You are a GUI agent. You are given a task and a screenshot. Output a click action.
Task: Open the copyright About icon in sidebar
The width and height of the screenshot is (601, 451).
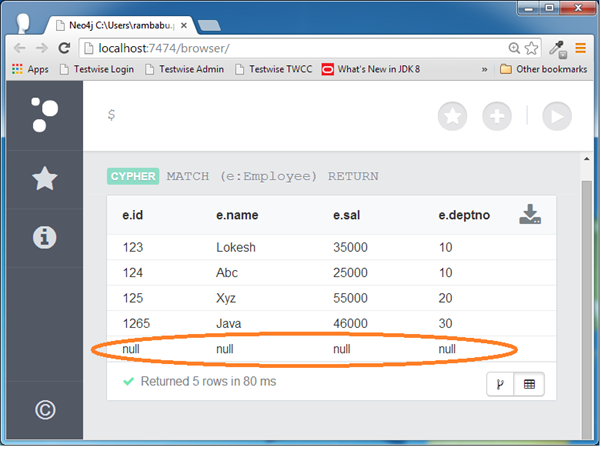click(x=45, y=410)
